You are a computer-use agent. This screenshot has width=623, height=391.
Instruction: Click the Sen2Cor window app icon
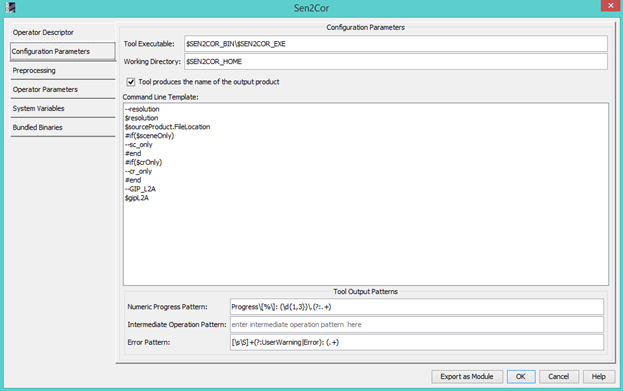tap(10, 8)
